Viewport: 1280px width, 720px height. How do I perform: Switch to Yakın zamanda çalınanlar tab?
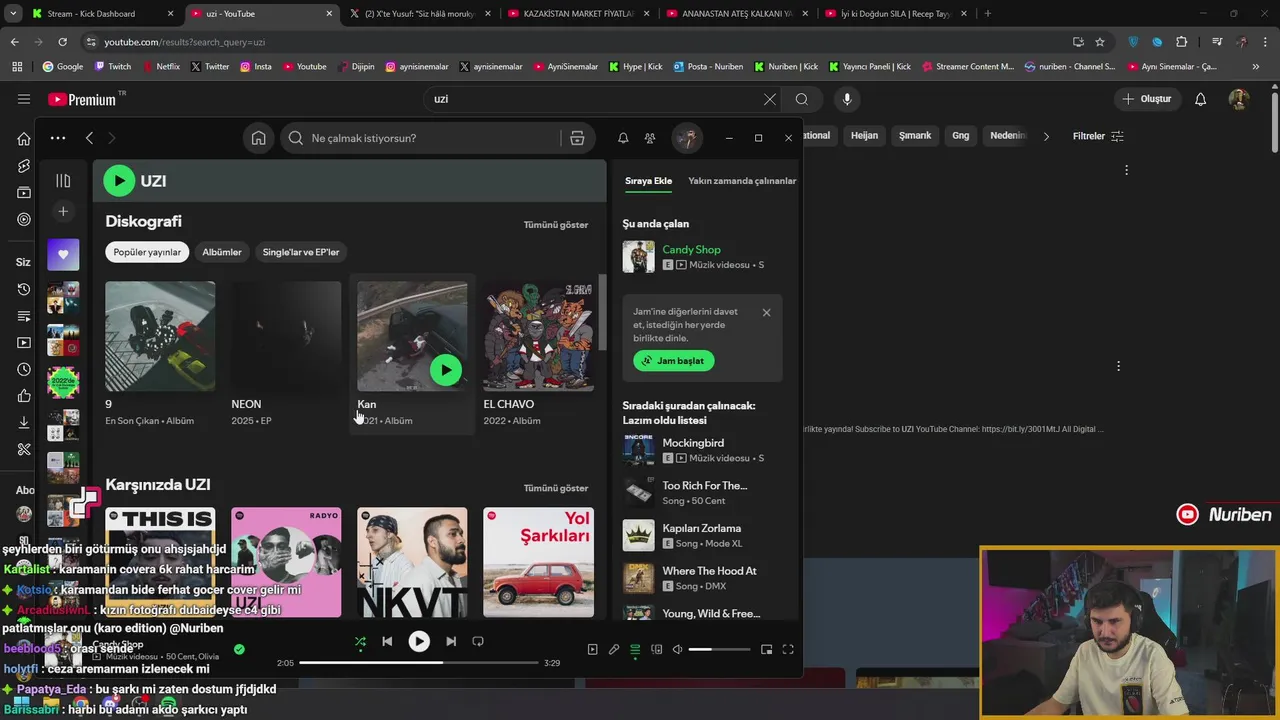[x=742, y=181]
